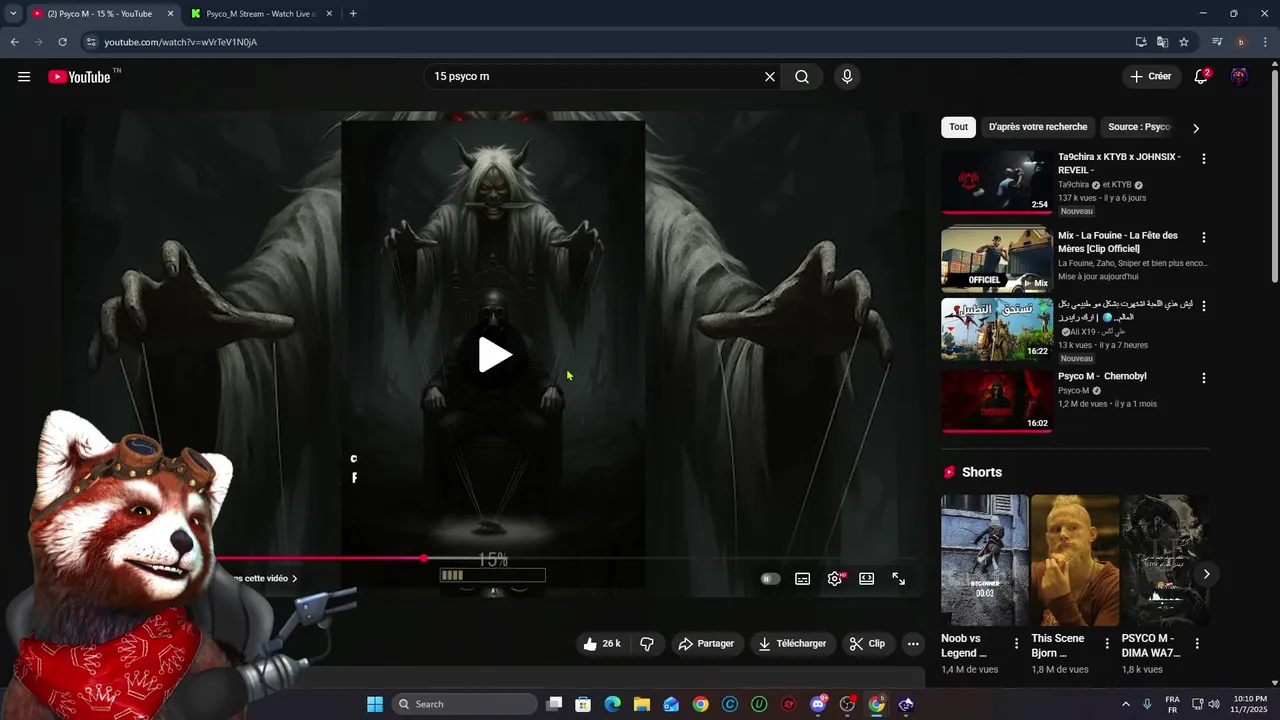
Task: Open Windows Start menu
Action: point(375,704)
